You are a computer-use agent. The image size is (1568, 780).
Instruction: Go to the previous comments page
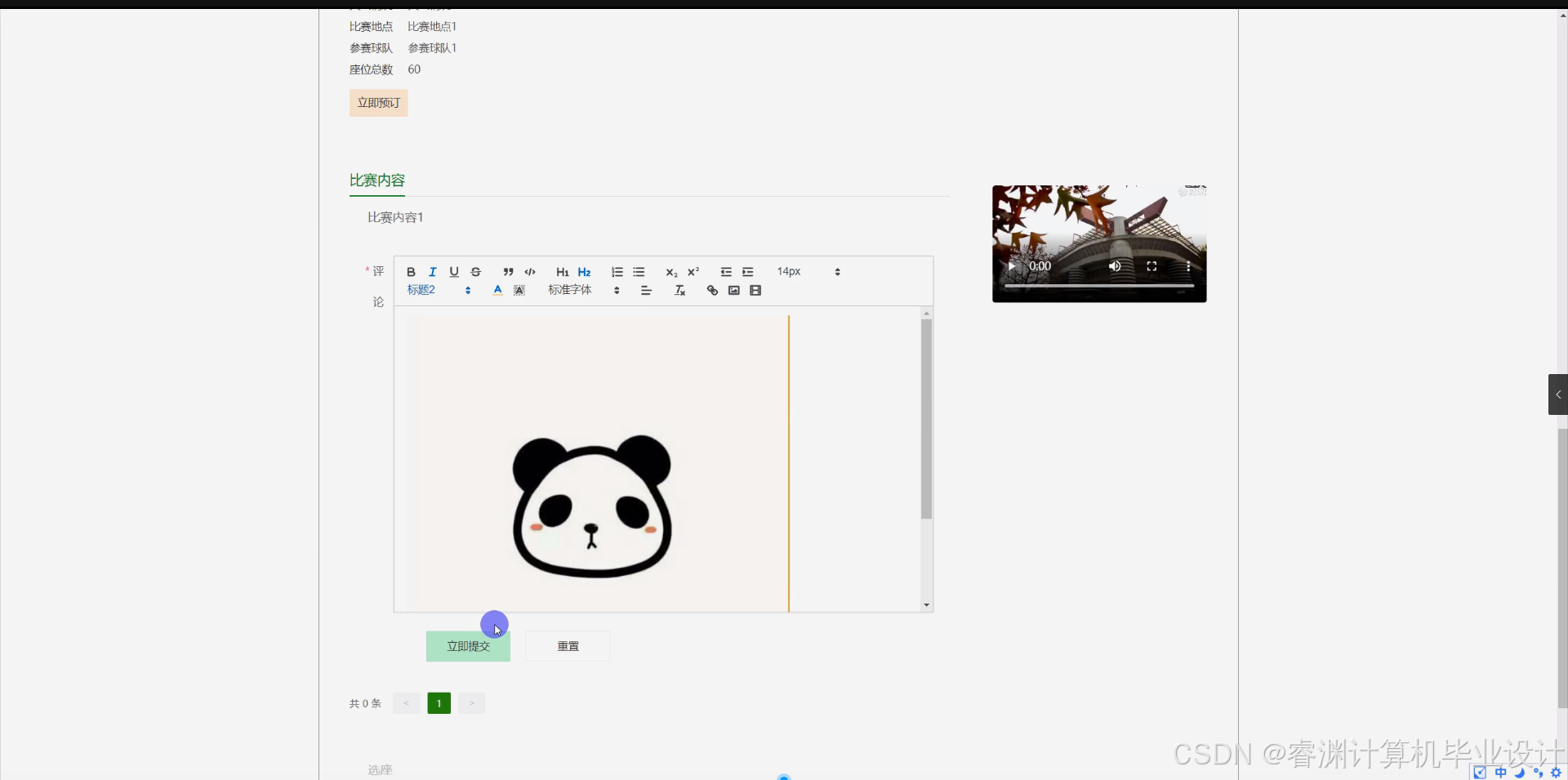click(406, 703)
